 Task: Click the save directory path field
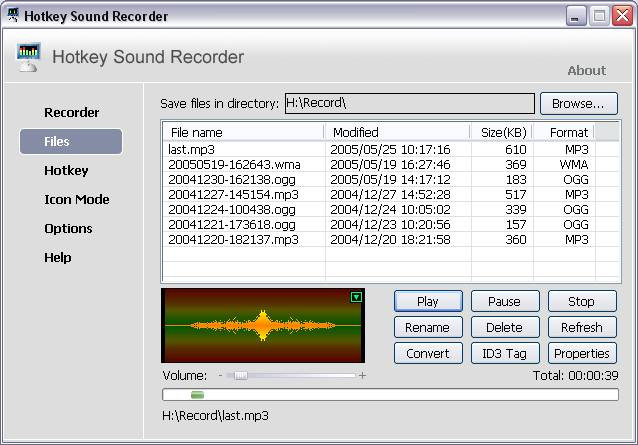410,103
